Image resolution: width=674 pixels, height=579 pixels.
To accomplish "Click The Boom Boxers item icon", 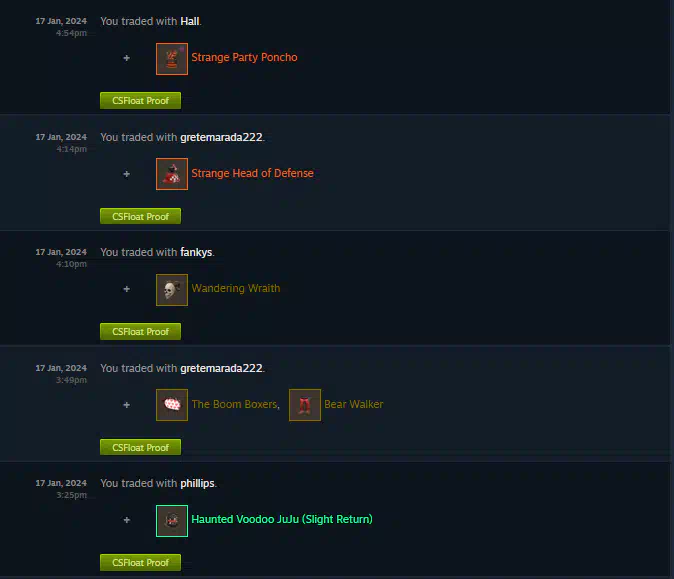I will click(172, 405).
